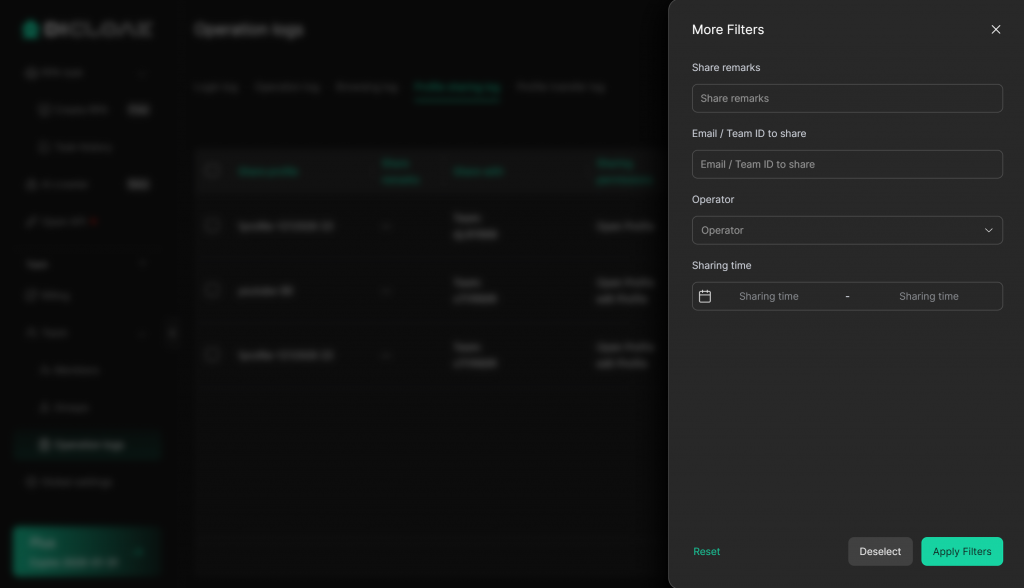Toggle the select-all checkbox in table header
Viewport: 1024px width, 588px height.
coord(211,171)
